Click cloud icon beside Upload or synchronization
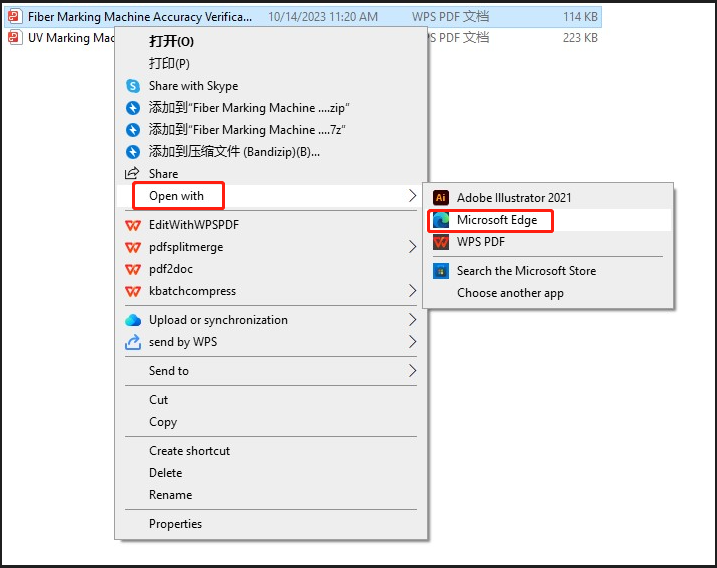717x568 pixels. (x=133, y=320)
